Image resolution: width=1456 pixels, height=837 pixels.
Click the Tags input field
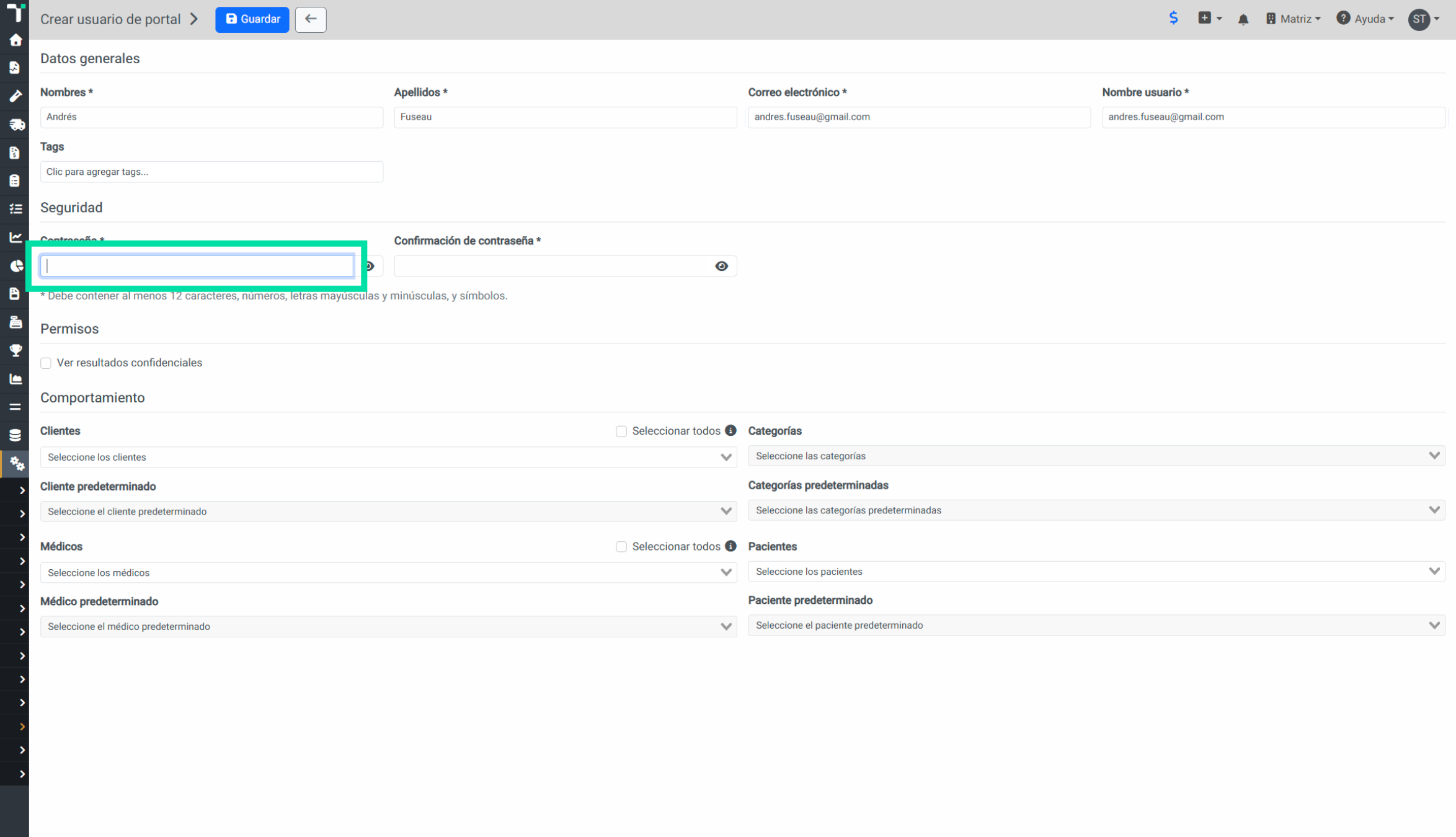coord(211,172)
